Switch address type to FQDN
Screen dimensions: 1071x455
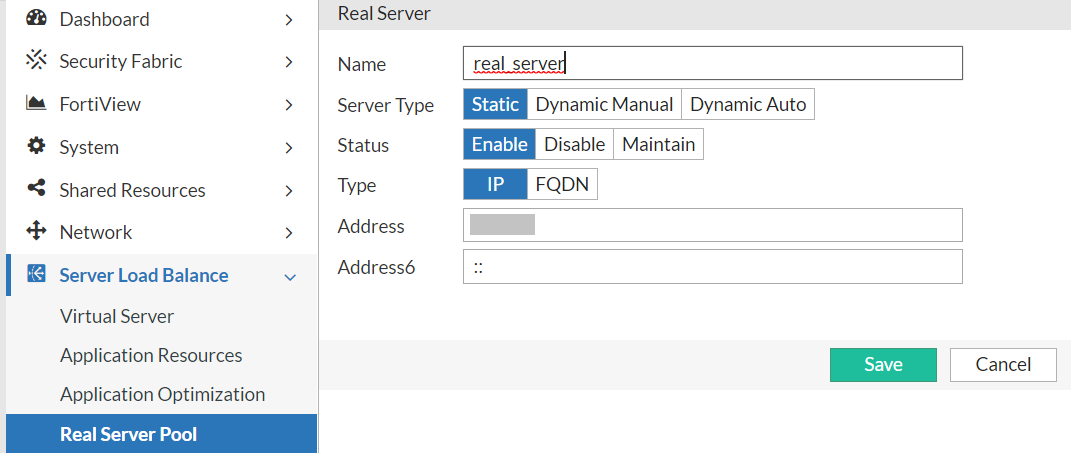[562, 184]
